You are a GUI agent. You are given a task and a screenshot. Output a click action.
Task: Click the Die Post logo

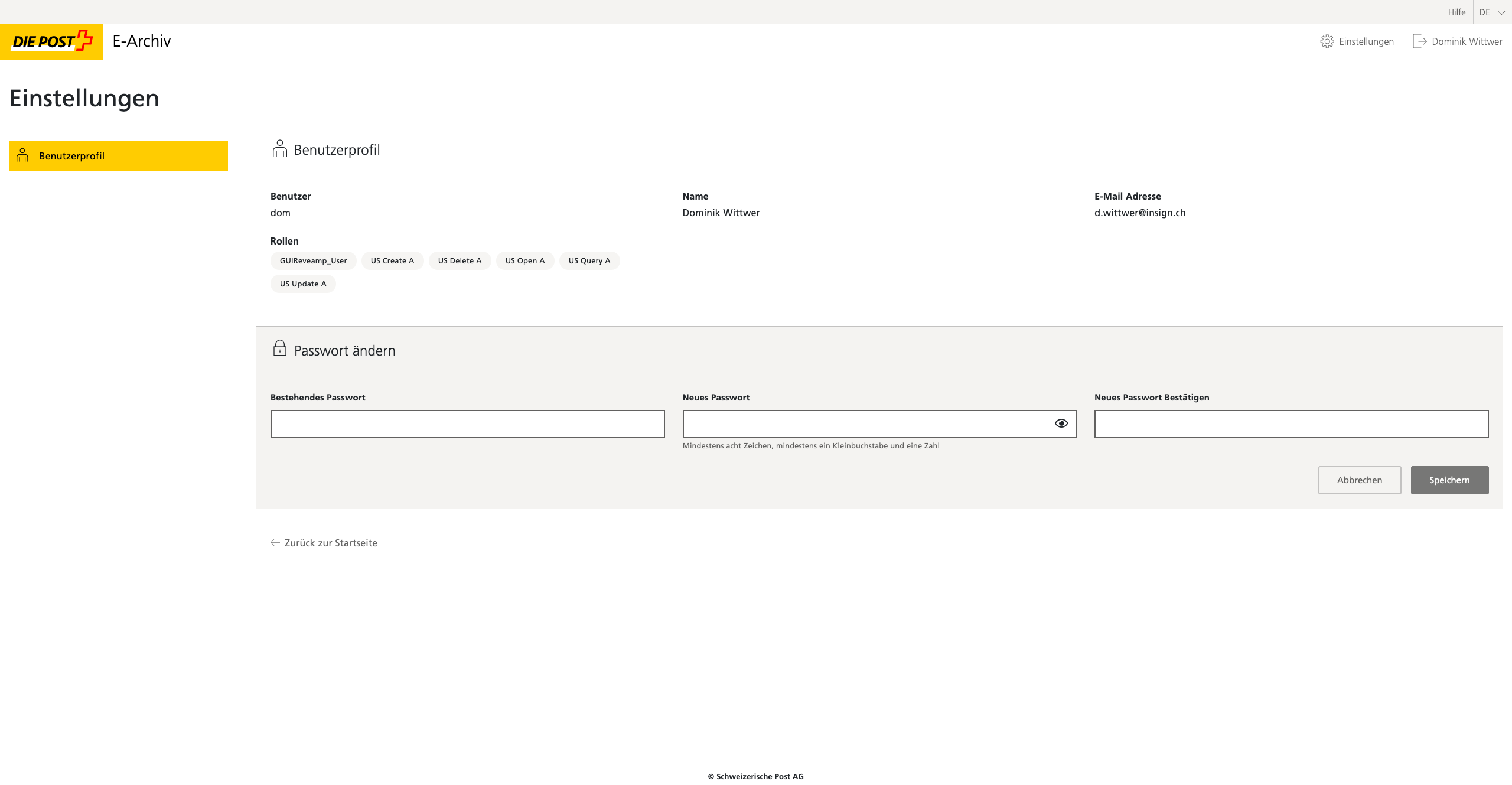coord(52,41)
